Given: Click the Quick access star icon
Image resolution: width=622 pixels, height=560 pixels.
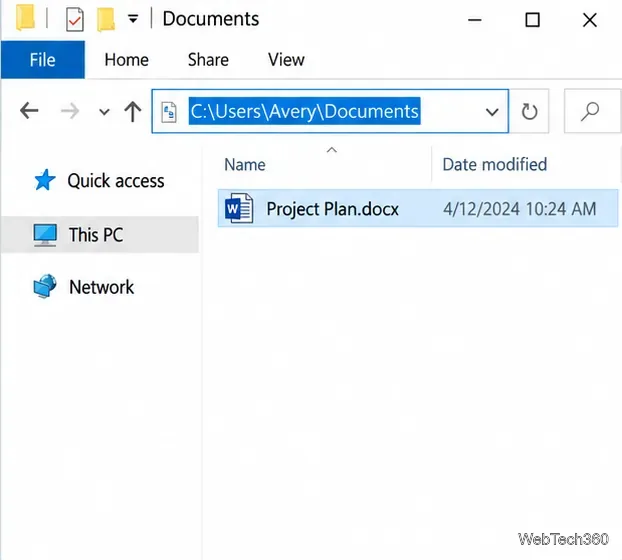Looking at the screenshot, I should [44, 180].
